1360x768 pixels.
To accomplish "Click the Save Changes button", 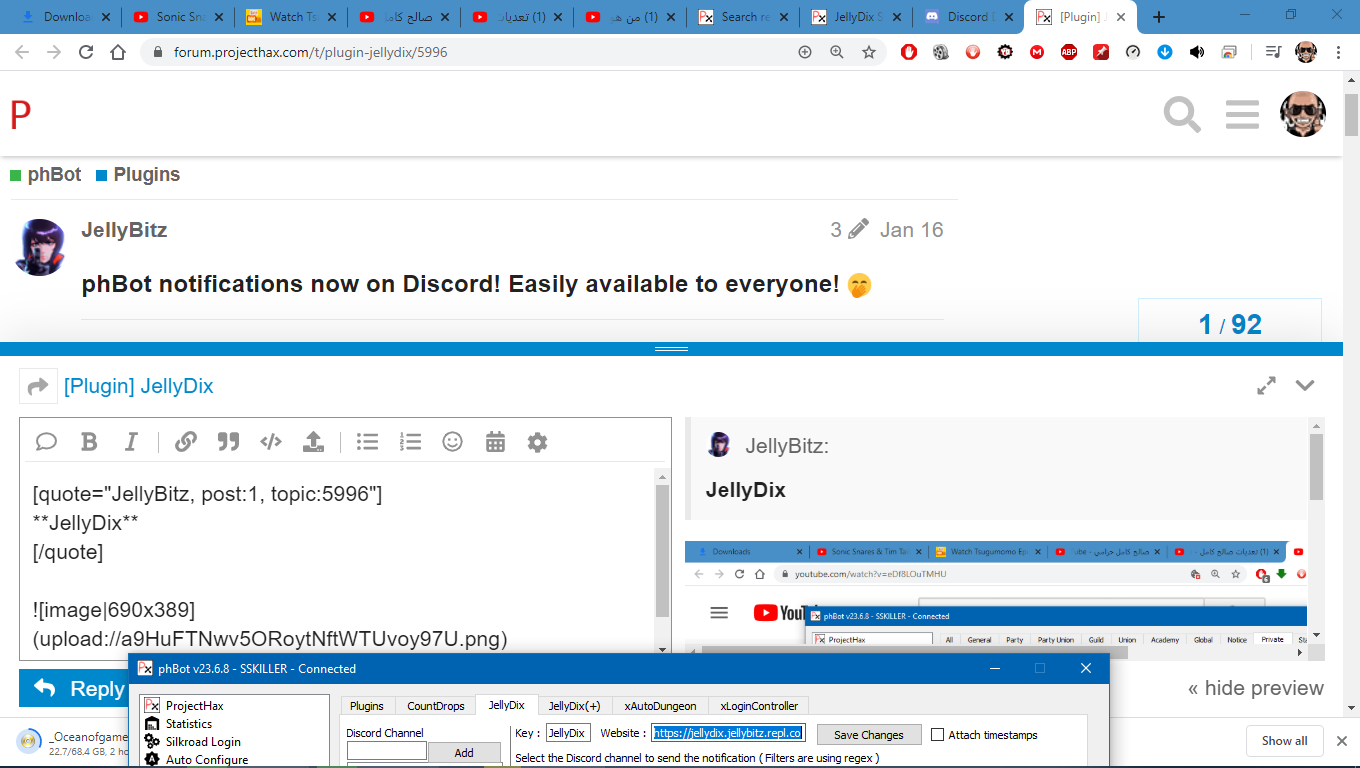I will [868, 734].
